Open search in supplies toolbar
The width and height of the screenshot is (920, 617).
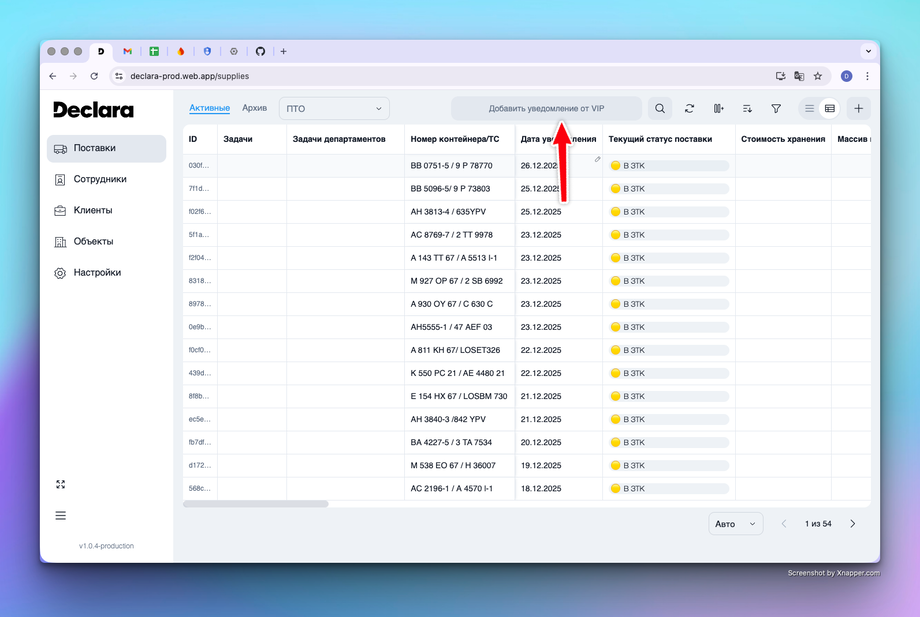tap(660, 109)
